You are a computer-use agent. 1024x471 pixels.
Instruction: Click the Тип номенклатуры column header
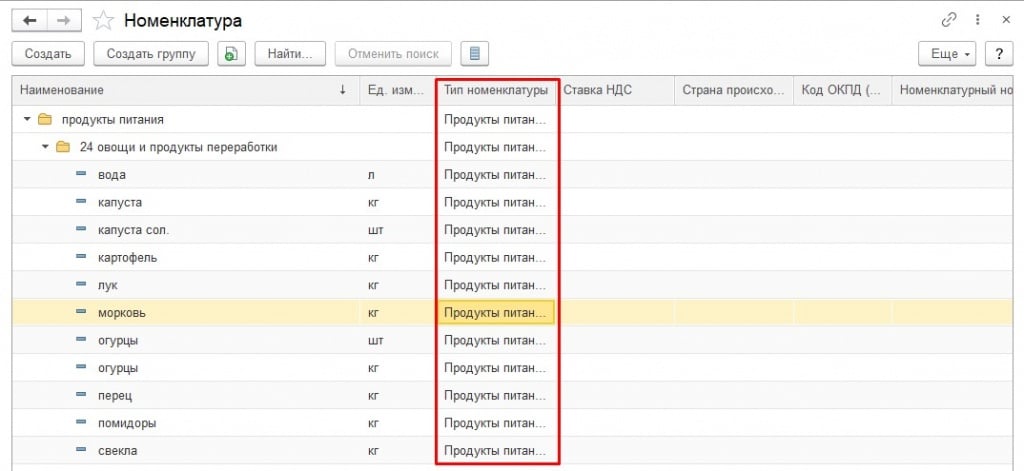click(496, 91)
